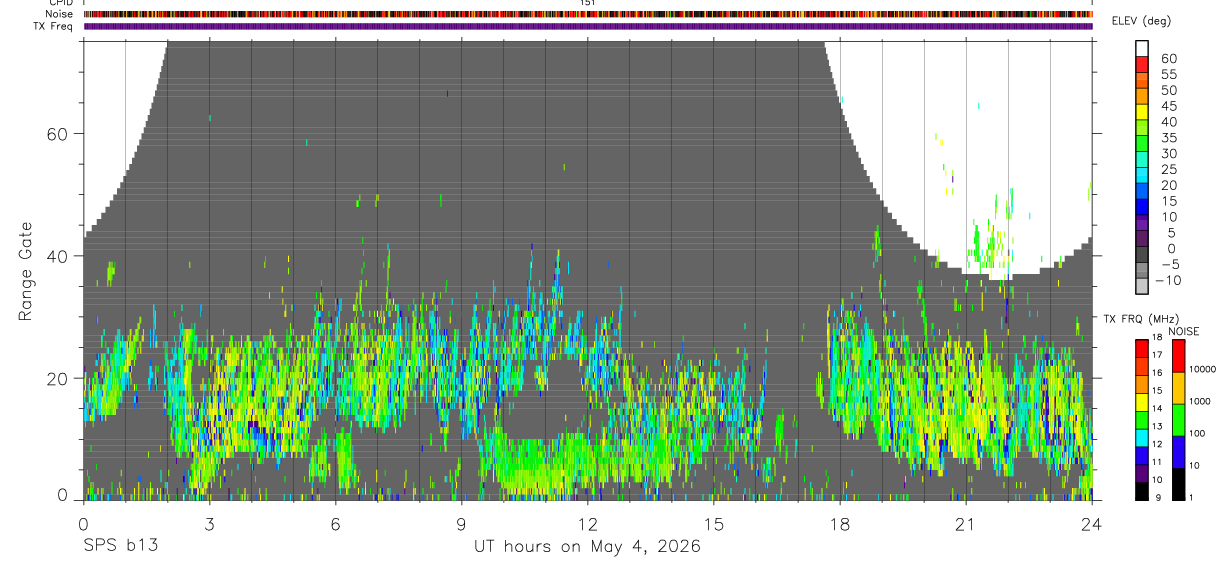Click the '12' tick on the UT hours axis
The width and height of the screenshot is (1228, 567).
click(x=588, y=524)
